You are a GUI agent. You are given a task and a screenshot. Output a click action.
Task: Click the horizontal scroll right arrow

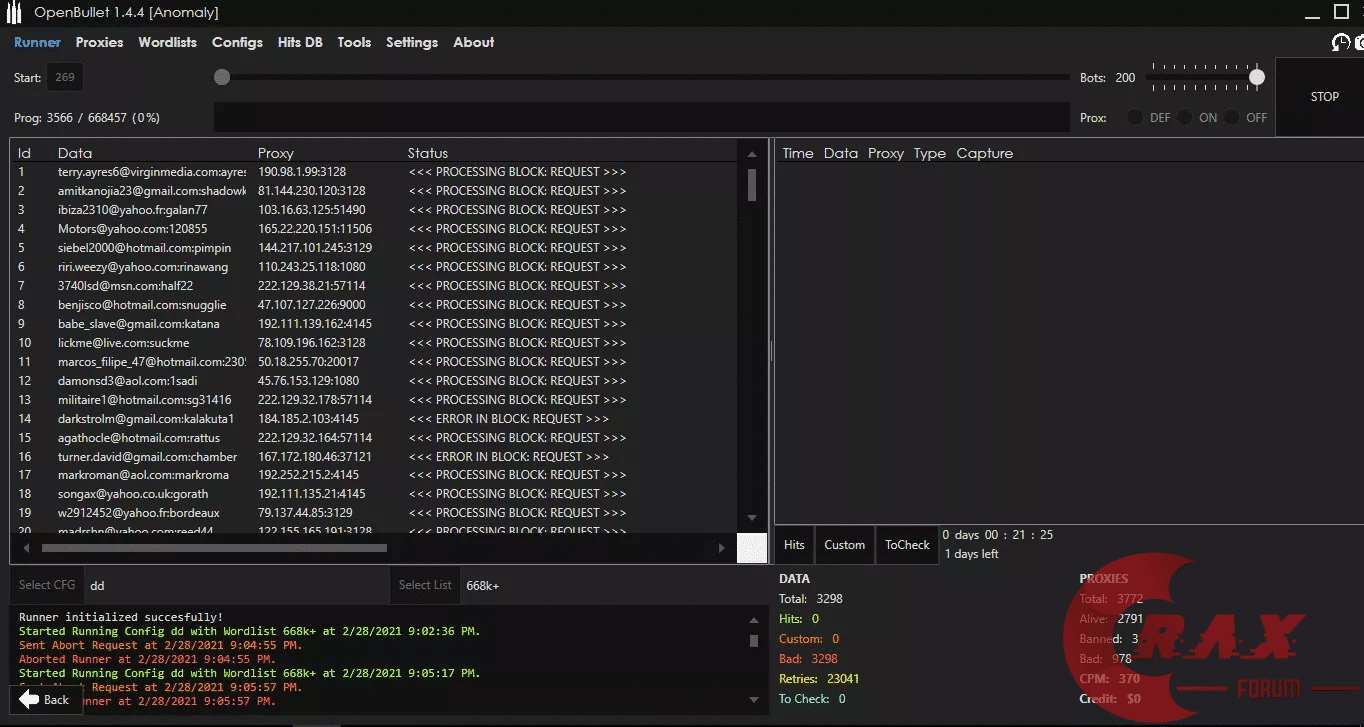click(722, 548)
